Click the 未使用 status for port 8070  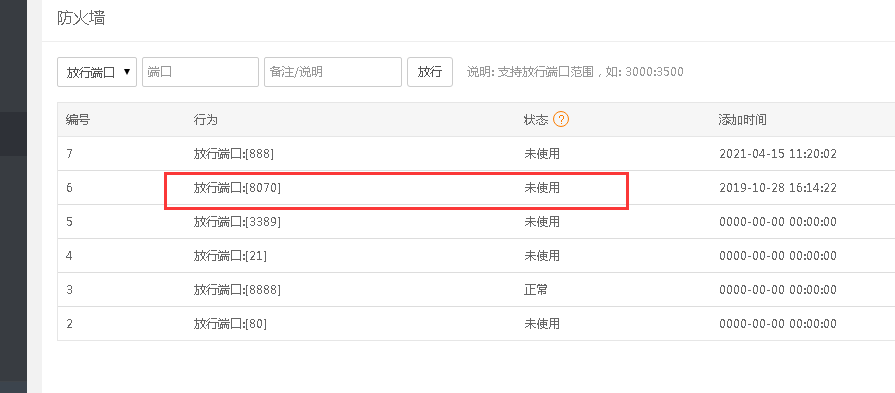coord(542,188)
